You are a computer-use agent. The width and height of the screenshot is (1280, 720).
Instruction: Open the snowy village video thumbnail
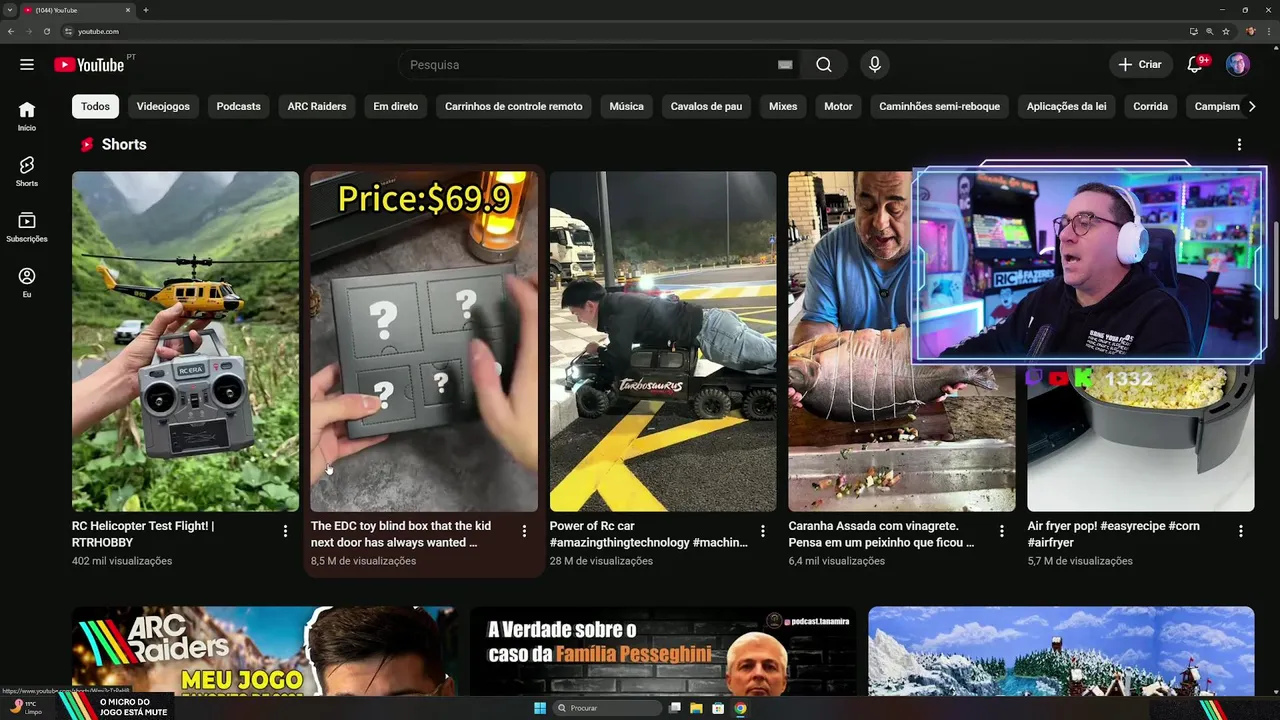1061,650
